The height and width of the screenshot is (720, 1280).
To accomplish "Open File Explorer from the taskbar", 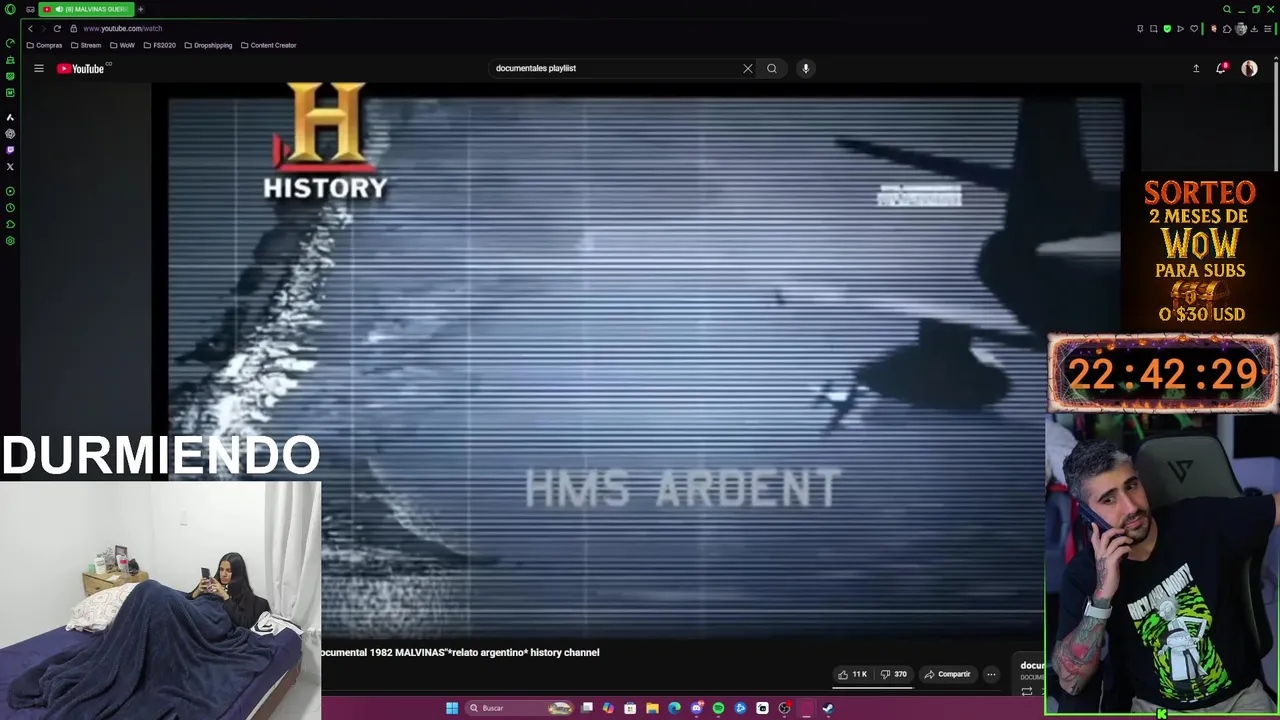I will (652, 708).
